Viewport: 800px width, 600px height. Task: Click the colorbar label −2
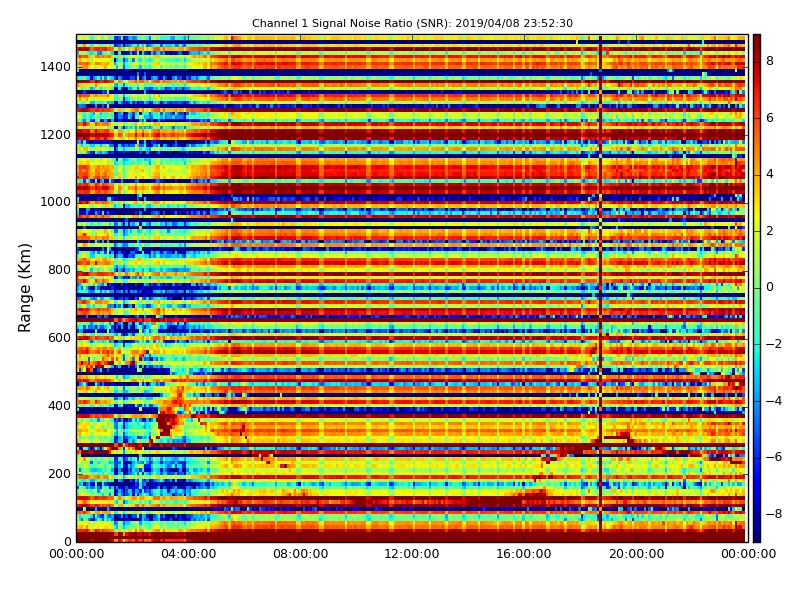[774, 344]
